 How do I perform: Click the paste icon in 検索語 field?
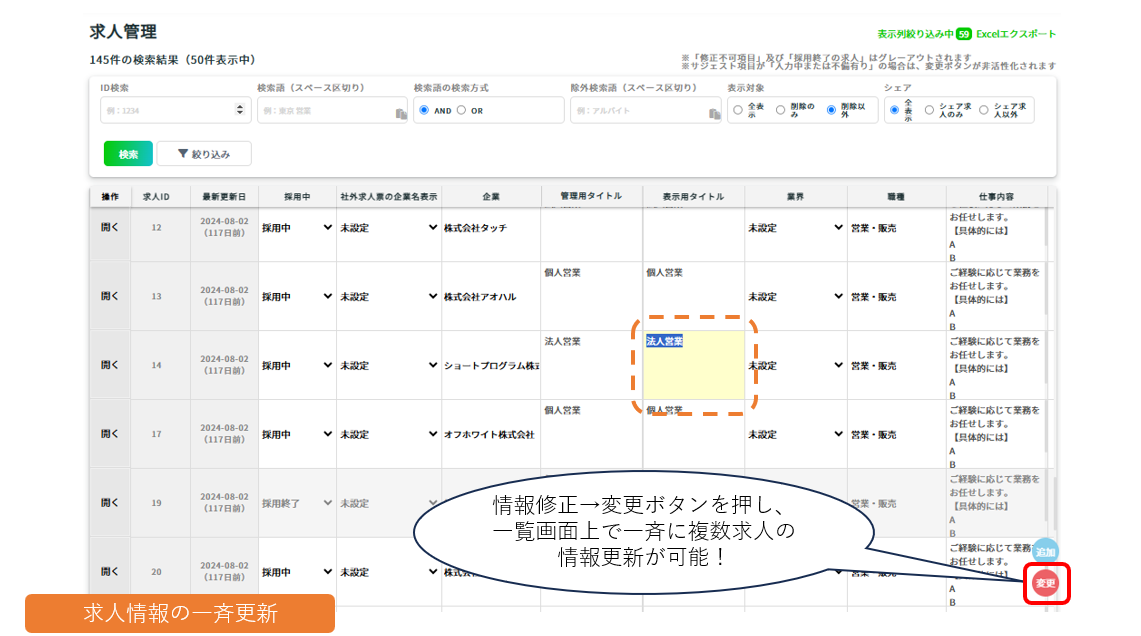click(401, 113)
